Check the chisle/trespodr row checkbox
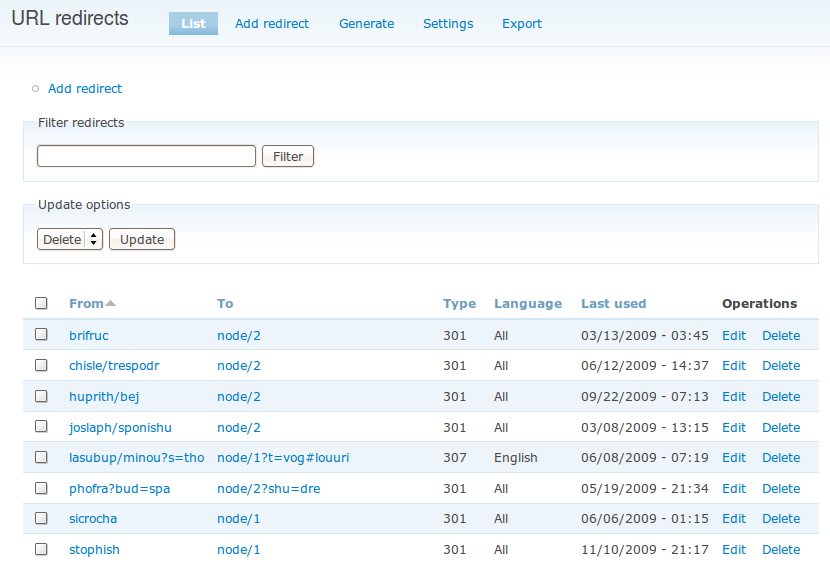This screenshot has height=564, width=830. coord(41,365)
